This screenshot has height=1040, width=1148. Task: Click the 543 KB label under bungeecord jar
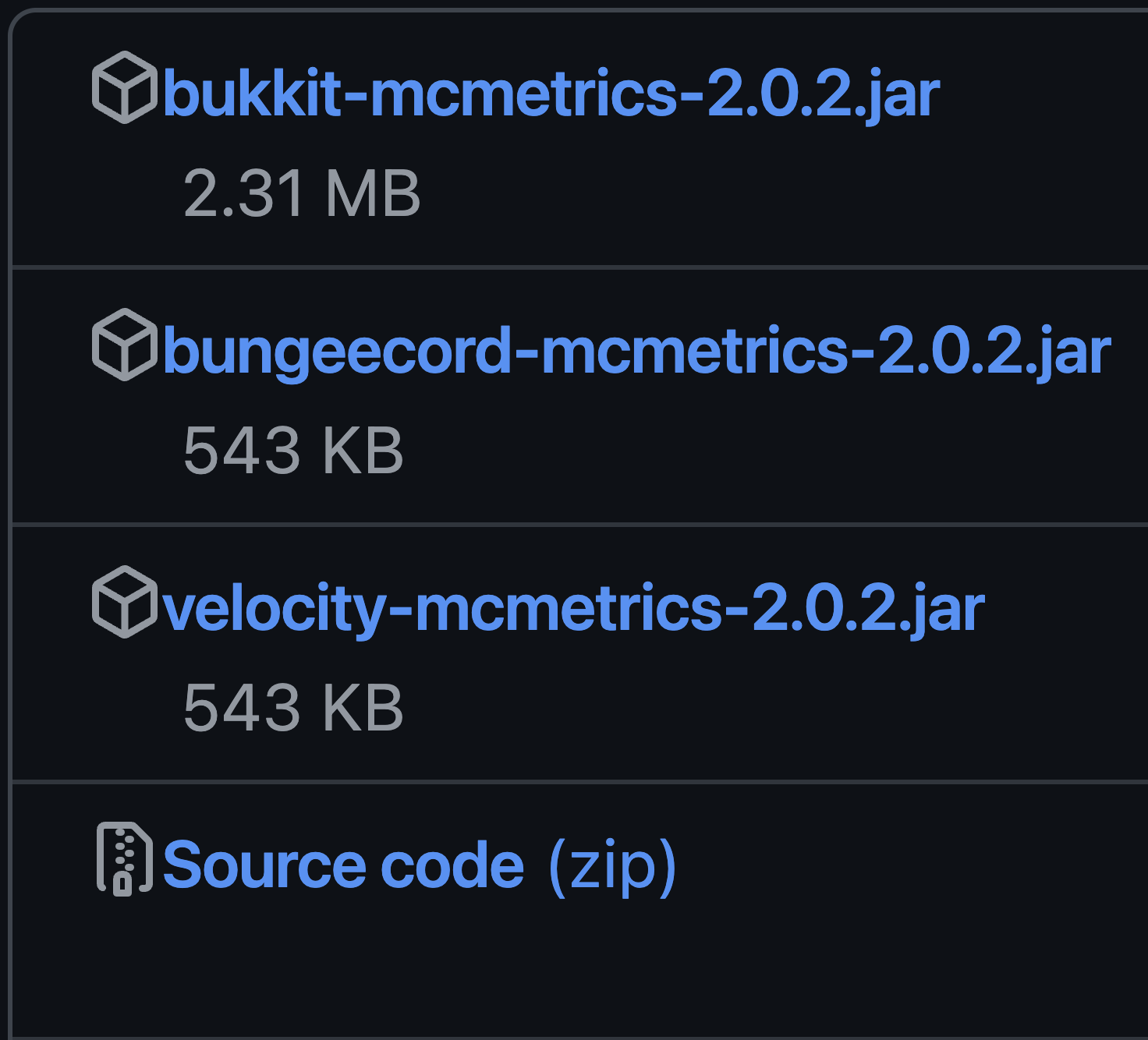292,448
